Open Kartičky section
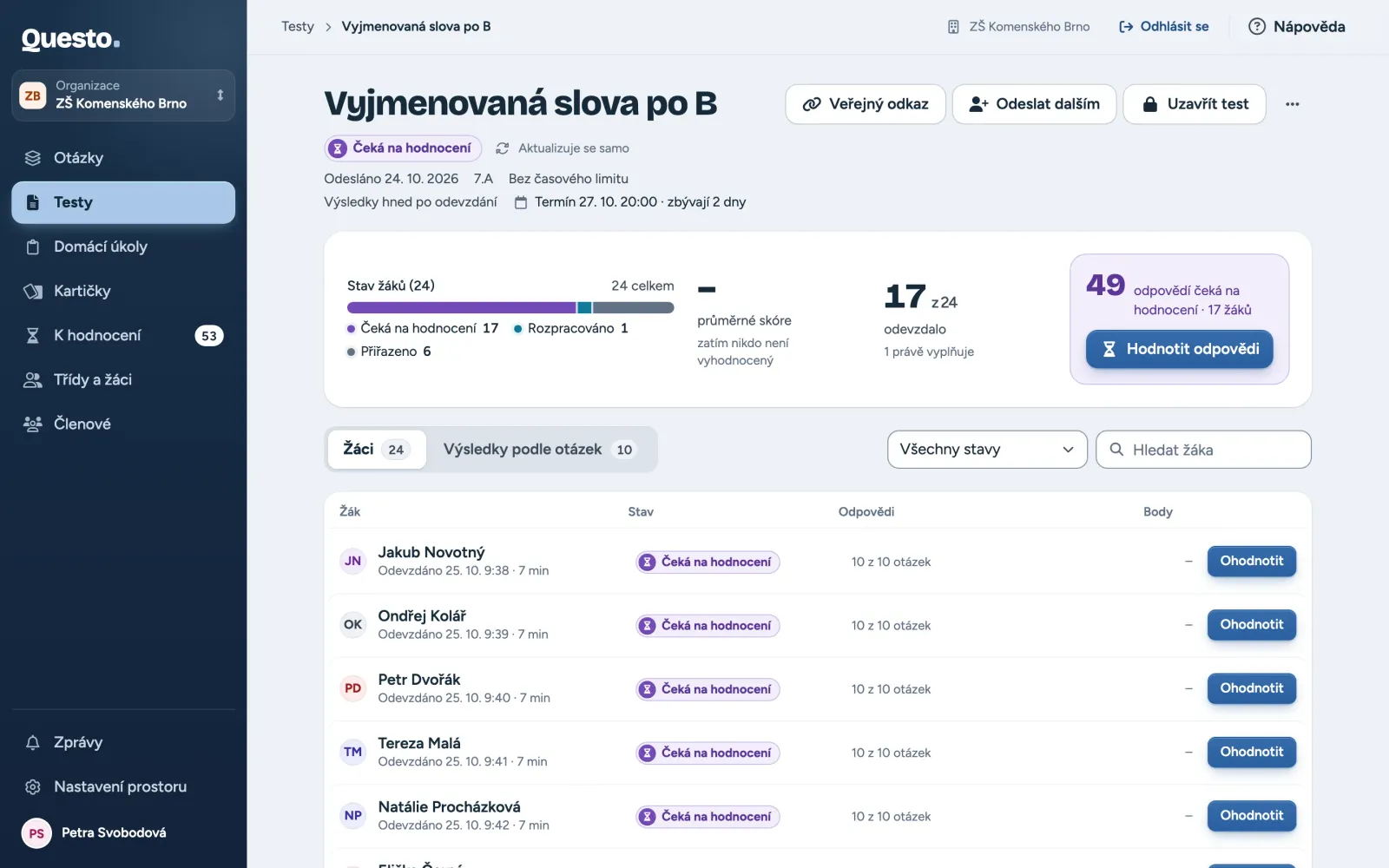Image resolution: width=1389 pixels, height=868 pixels. [x=123, y=291]
